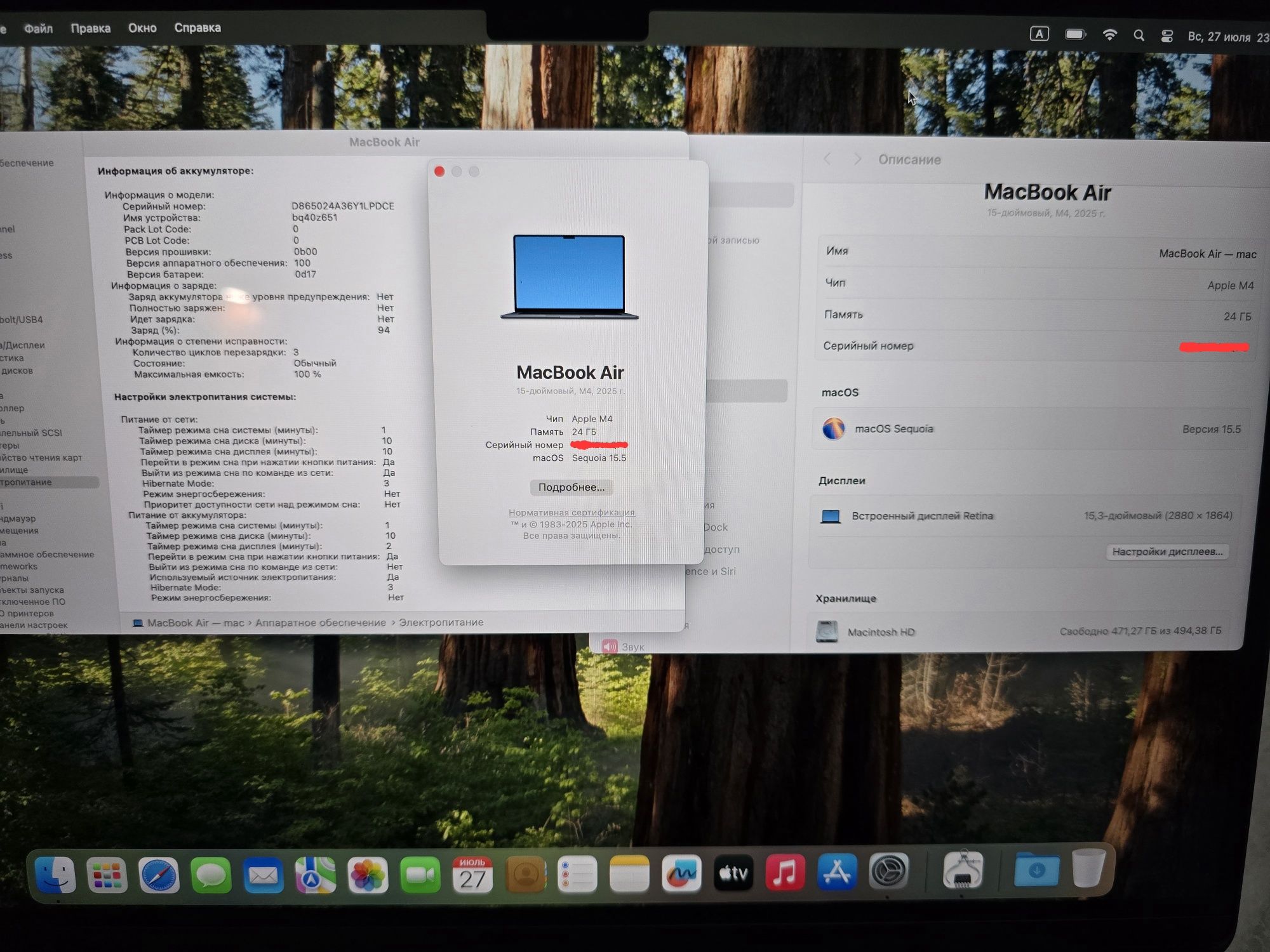The image size is (1270, 952).
Task: Open Launchpad from the Dock
Action: [107, 875]
